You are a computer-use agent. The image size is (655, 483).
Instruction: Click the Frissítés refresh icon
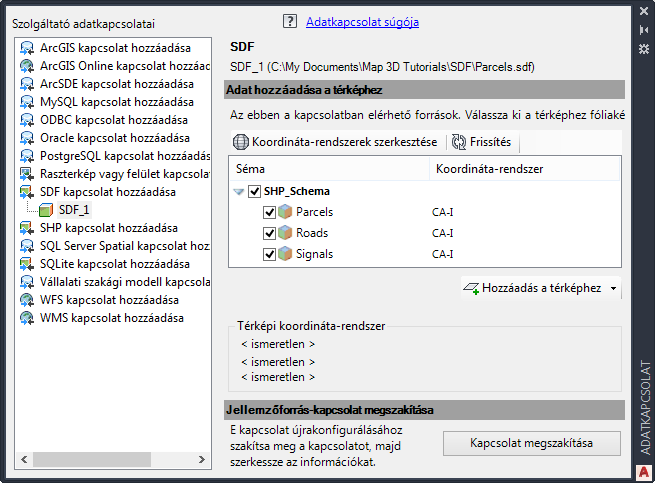[459, 142]
